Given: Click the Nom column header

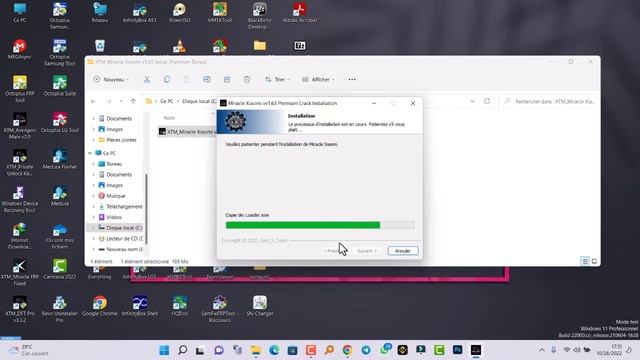Looking at the screenshot, I should coord(169,118).
